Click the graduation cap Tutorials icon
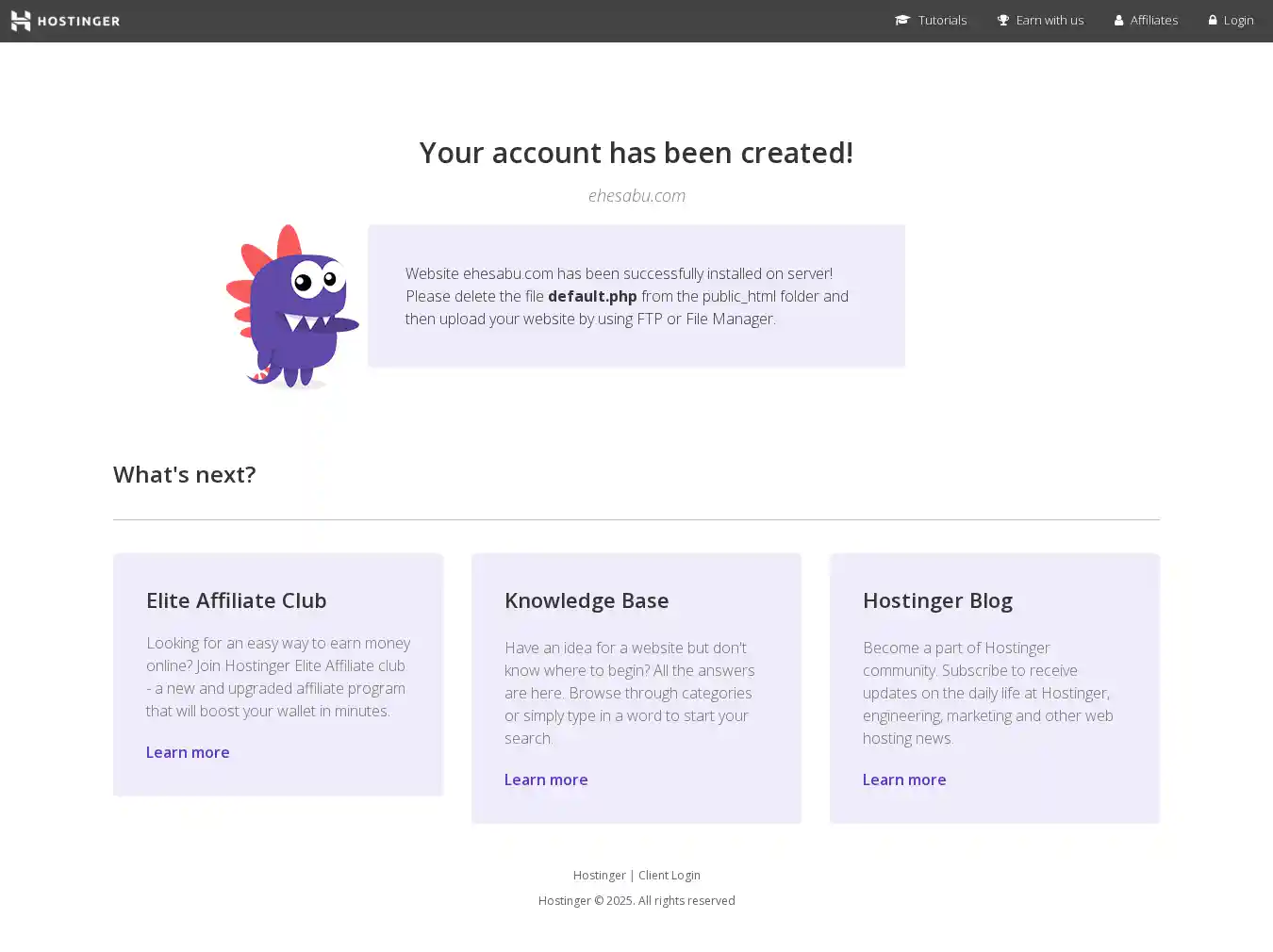This screenshot has width=1273, height=952. tap(901, 20)
